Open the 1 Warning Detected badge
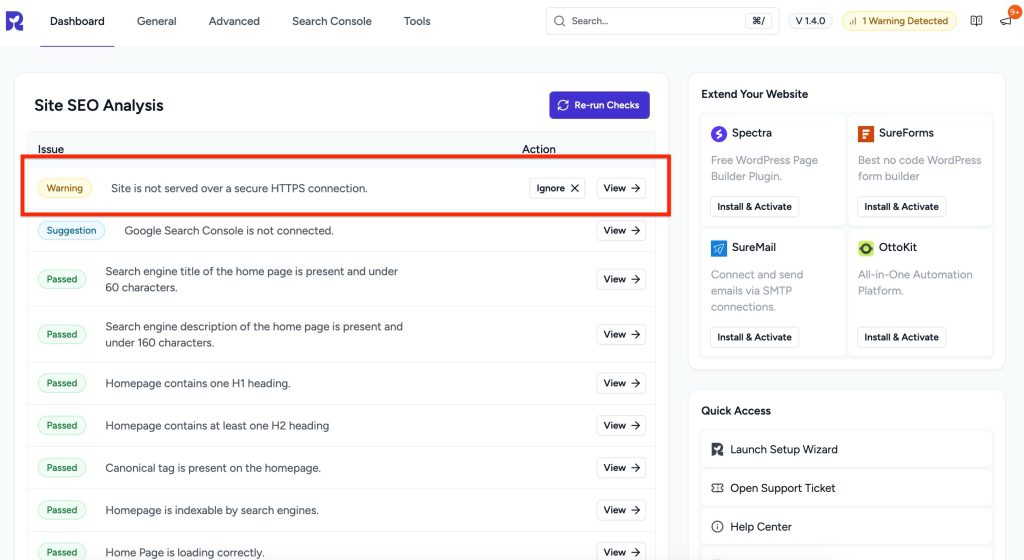 (x=899, y=21)
